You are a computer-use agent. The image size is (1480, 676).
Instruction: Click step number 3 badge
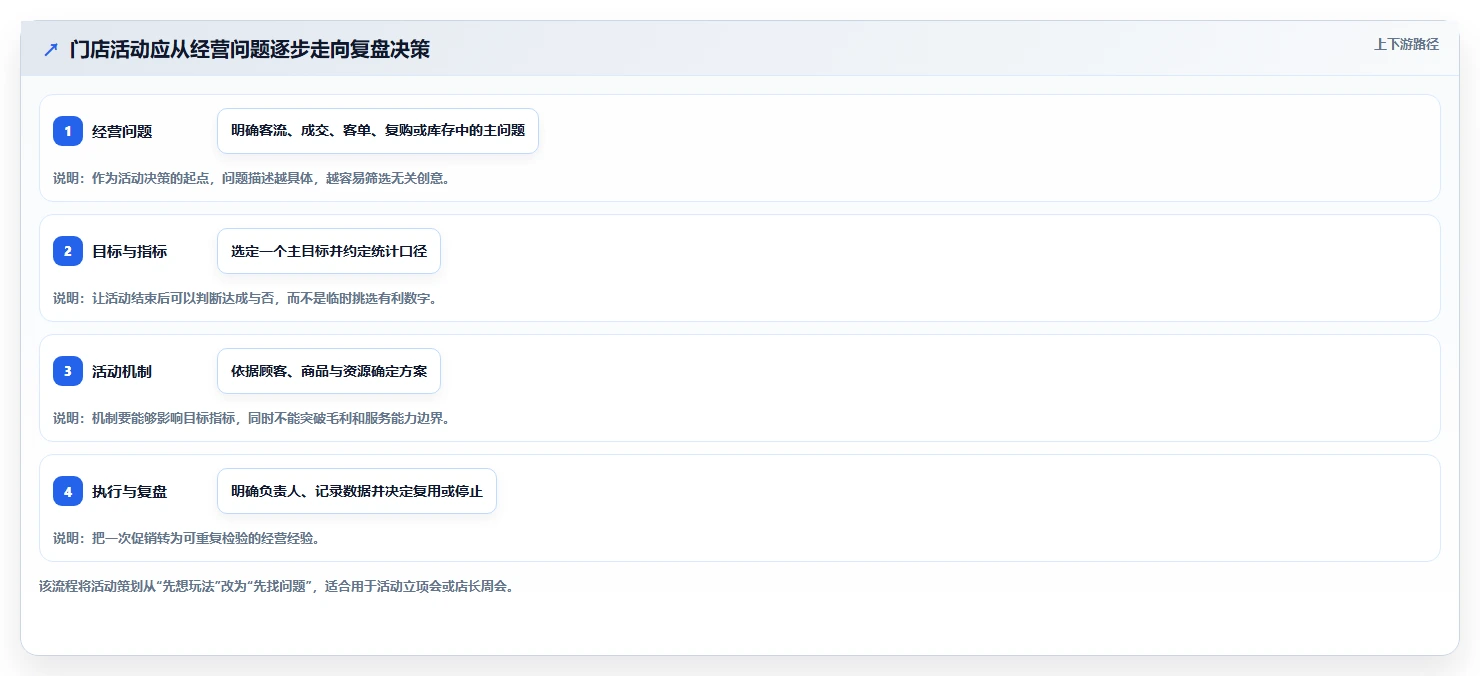tap(68, 371)
